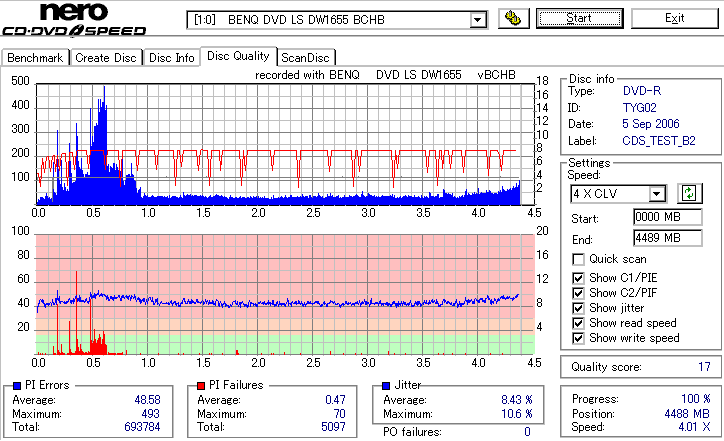Click the Start button

579,18
